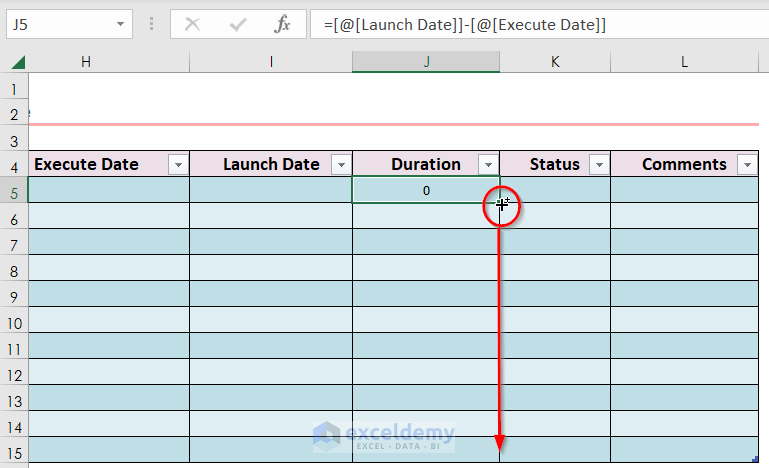Open the Duration filter dropdown
769x468 pixels.
pos(488,165)
